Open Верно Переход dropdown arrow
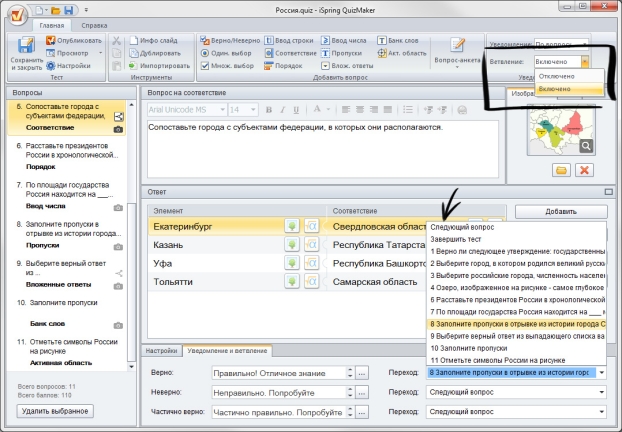The width and height of the screenshot is (622, 432). pos(602,372)
